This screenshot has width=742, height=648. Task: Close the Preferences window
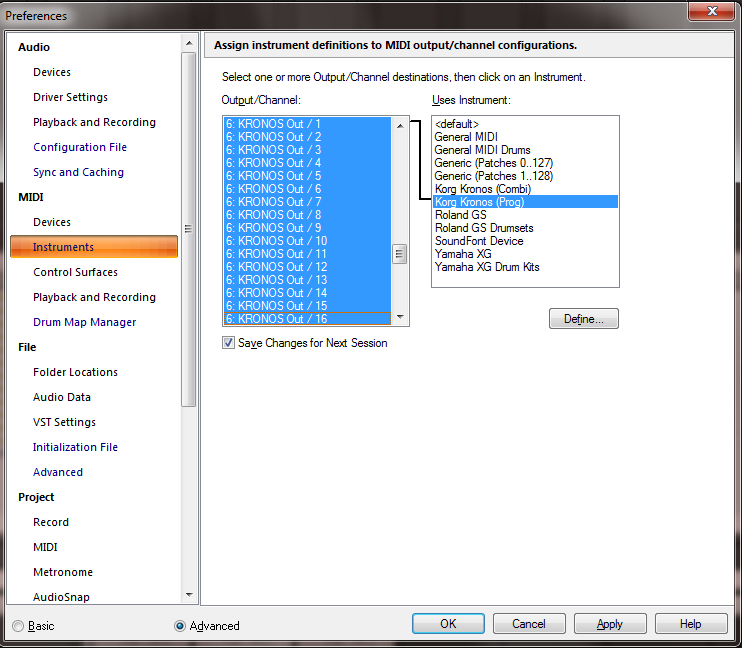pos(712,11)
